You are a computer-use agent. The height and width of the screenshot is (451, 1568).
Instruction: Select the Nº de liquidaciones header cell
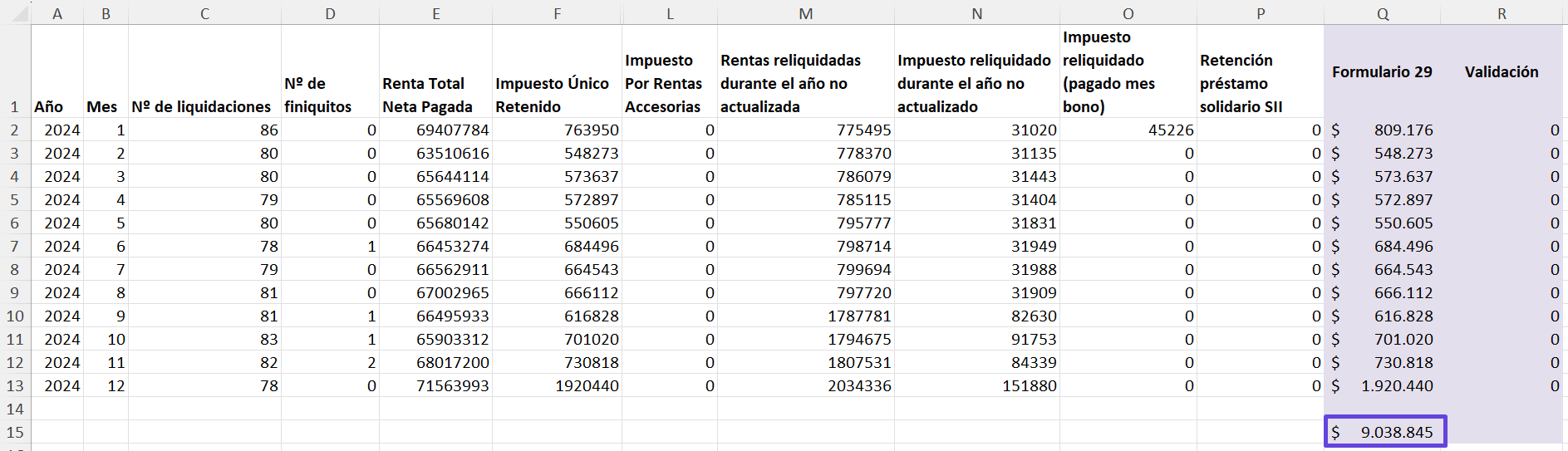pos(204,106)
